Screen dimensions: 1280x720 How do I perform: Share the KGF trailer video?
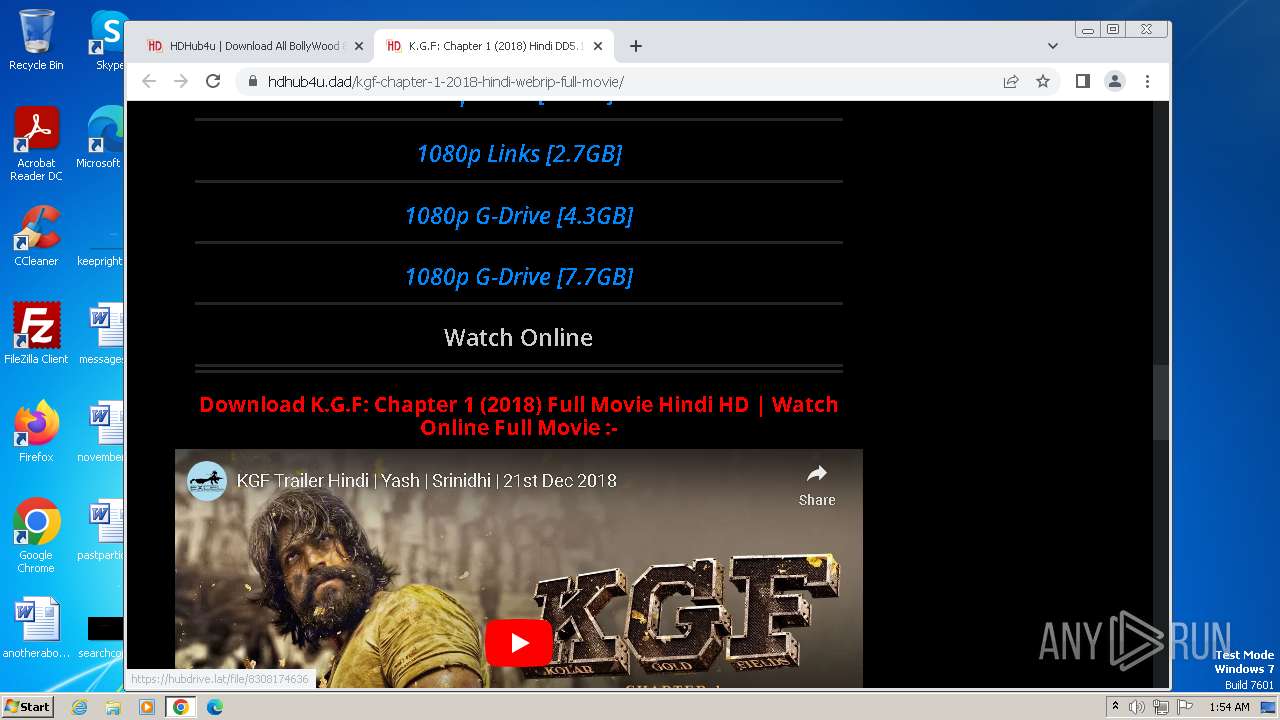point(817,484)
